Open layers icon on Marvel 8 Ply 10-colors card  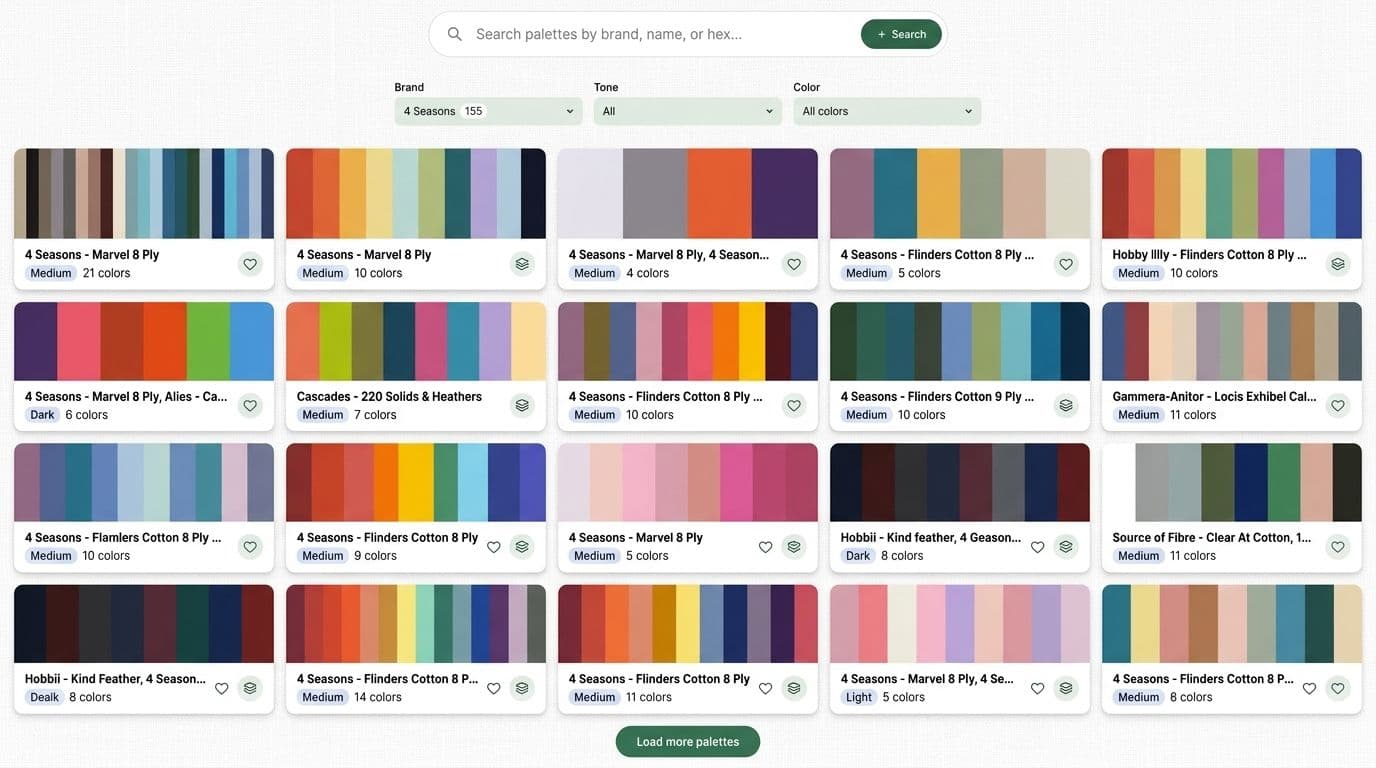pos(522,264)
